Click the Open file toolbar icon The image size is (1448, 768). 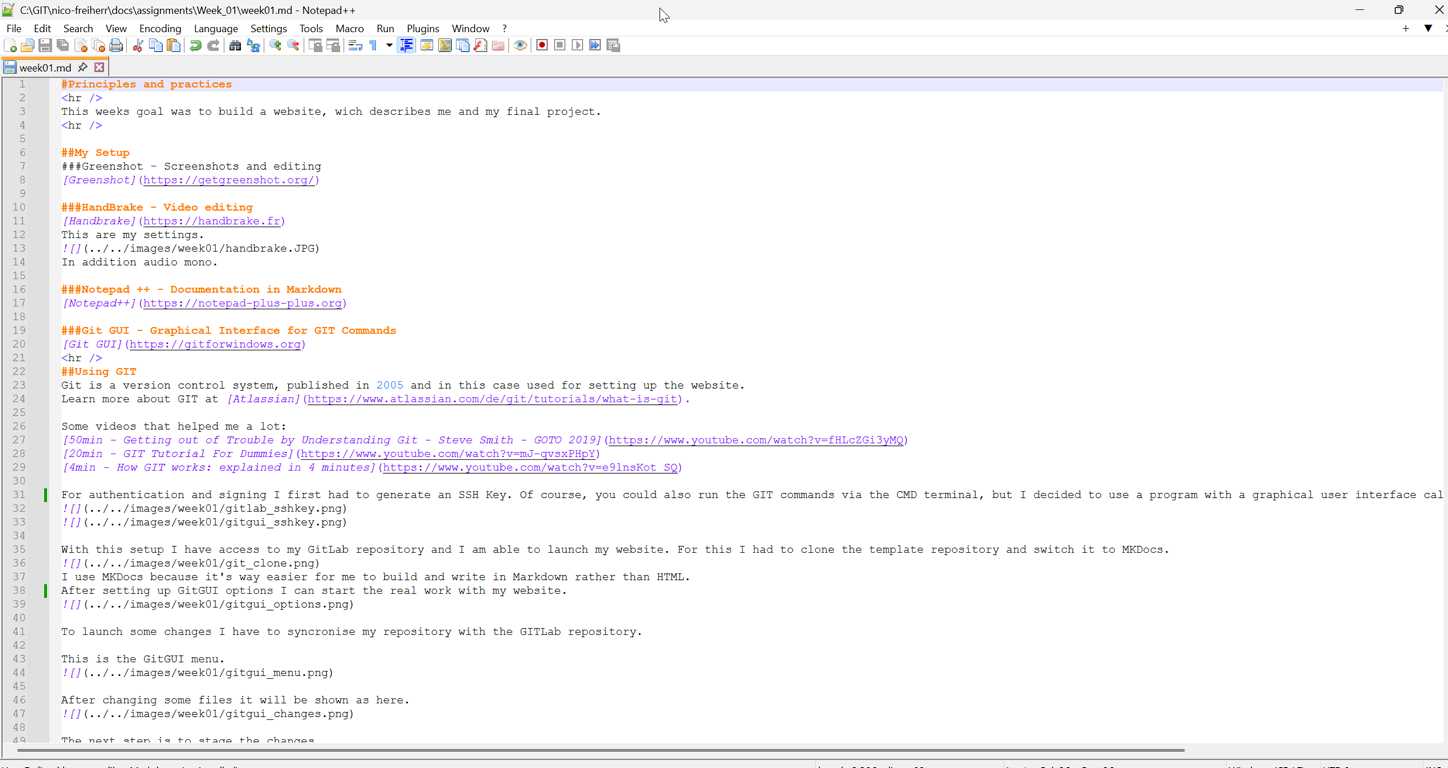click(28, 45)
